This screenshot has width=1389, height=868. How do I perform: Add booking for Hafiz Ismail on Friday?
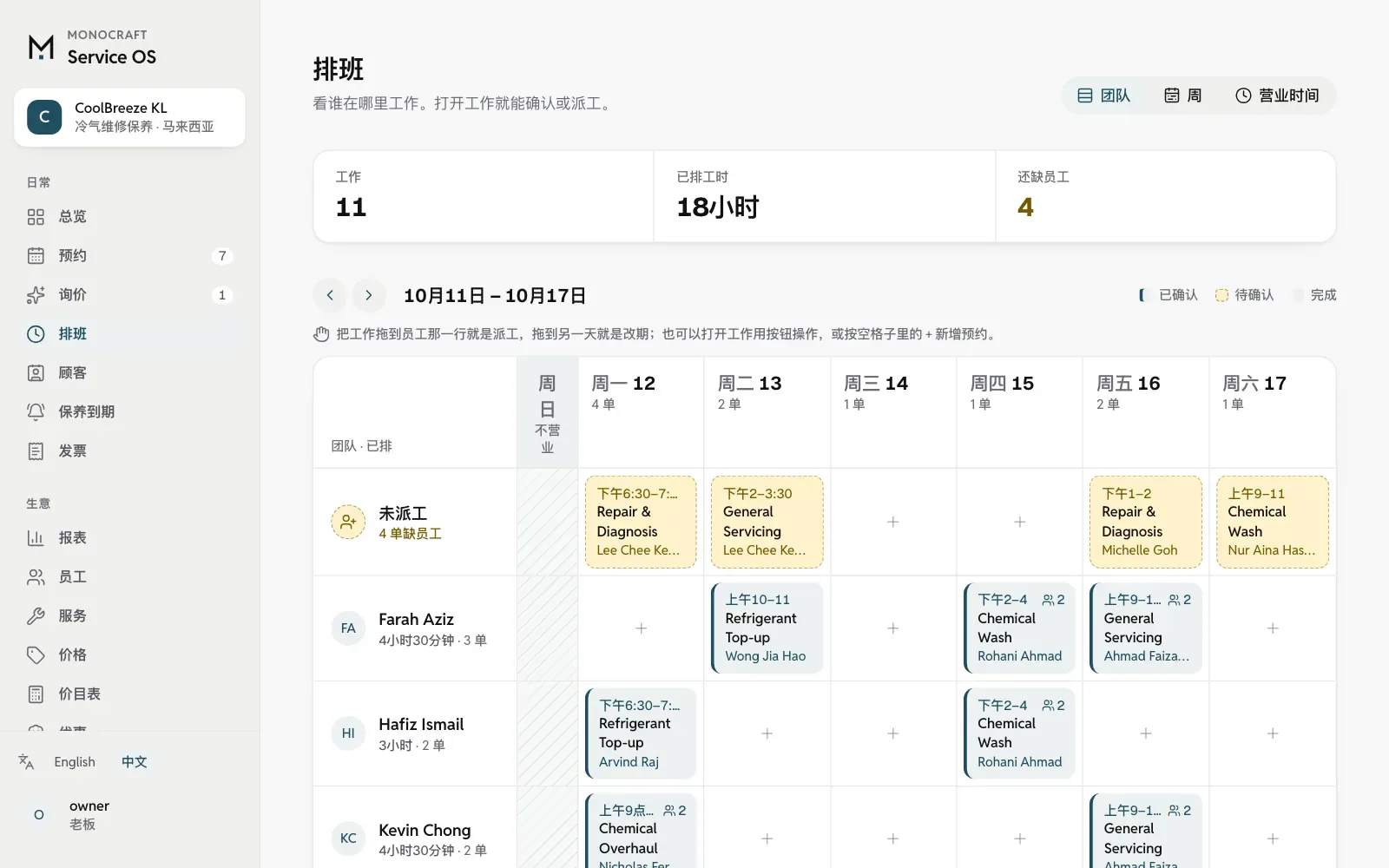coord(1146,733)
